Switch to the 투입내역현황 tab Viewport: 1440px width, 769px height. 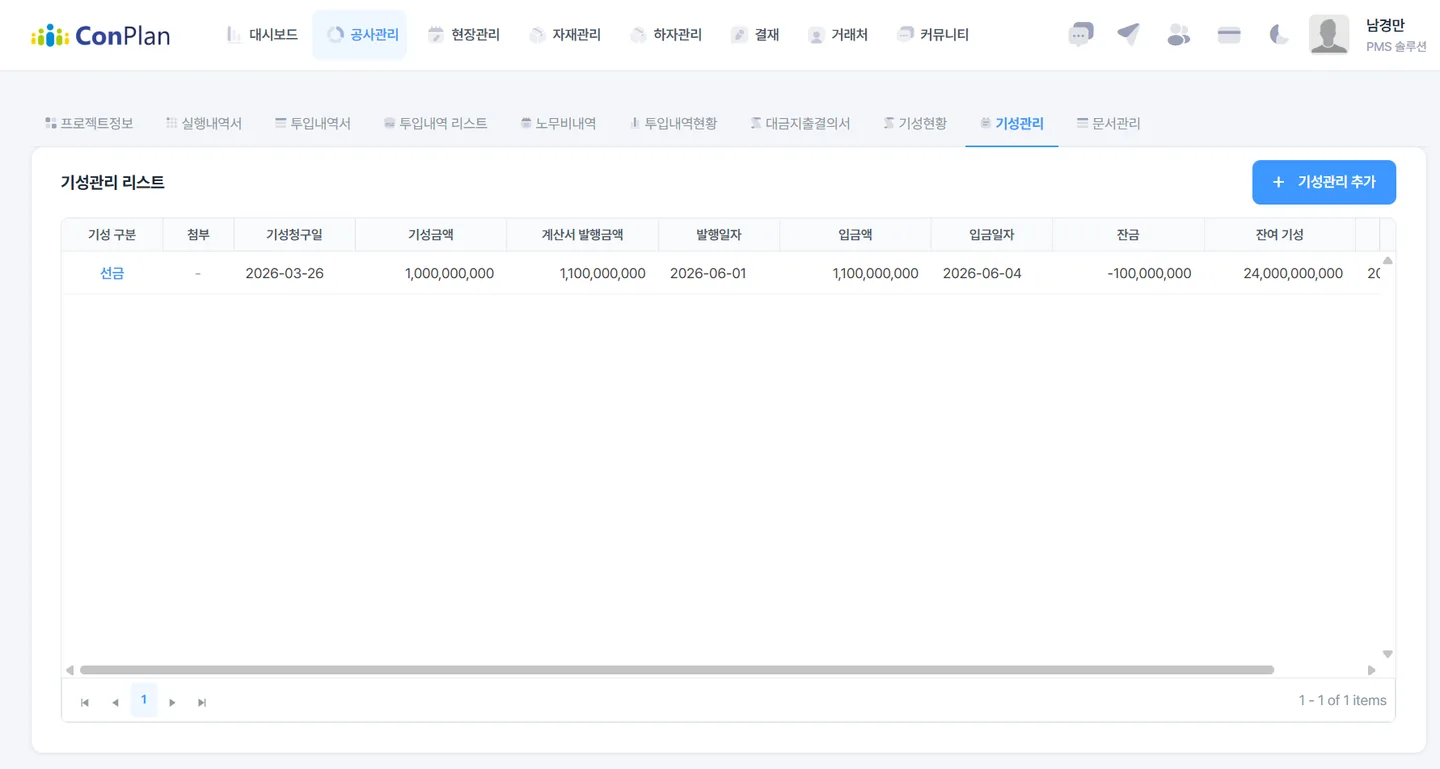[x=673, y=124]
